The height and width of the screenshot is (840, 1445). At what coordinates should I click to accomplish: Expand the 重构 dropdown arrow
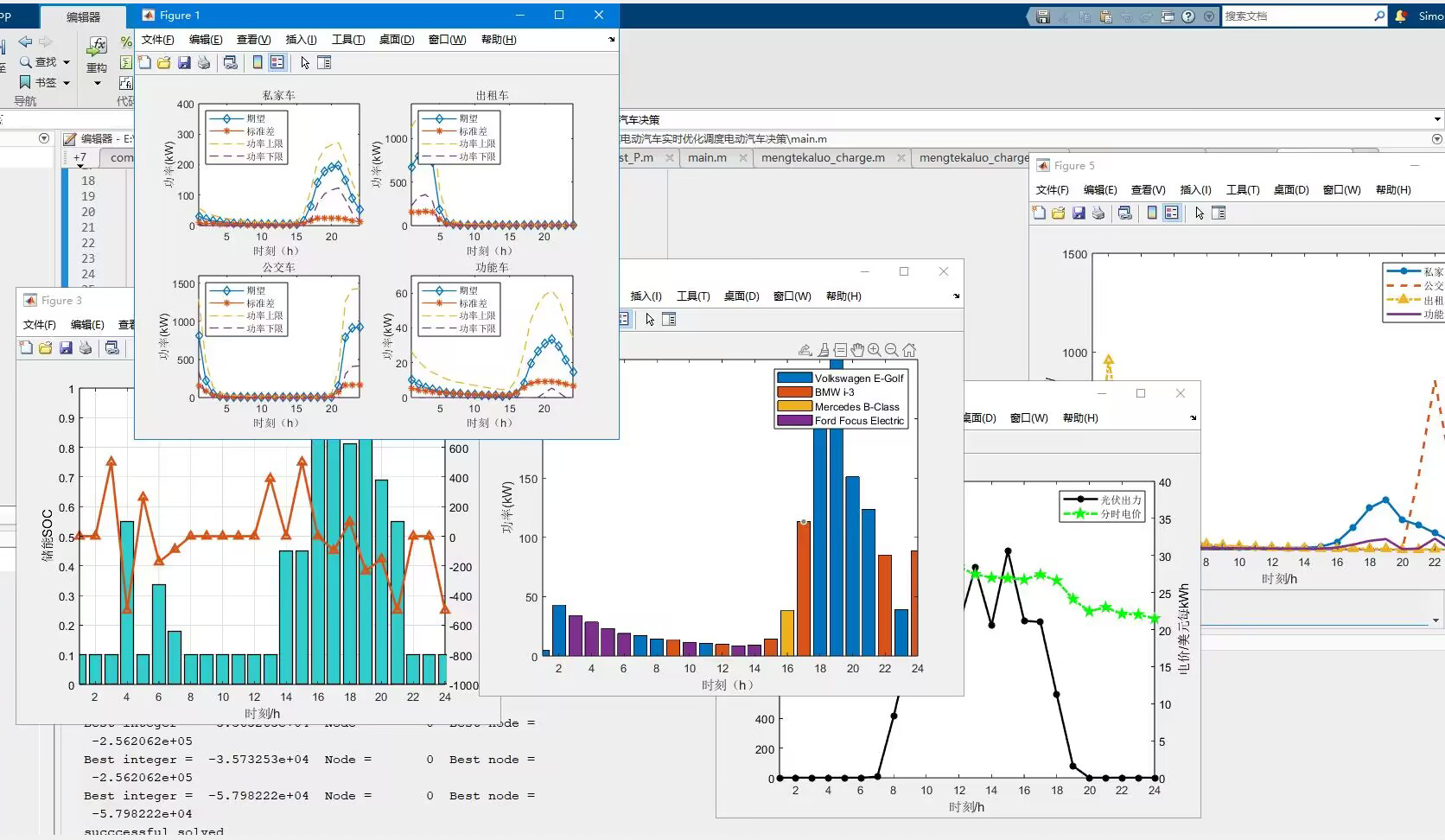pyautogui.click(x=97, y=83)
